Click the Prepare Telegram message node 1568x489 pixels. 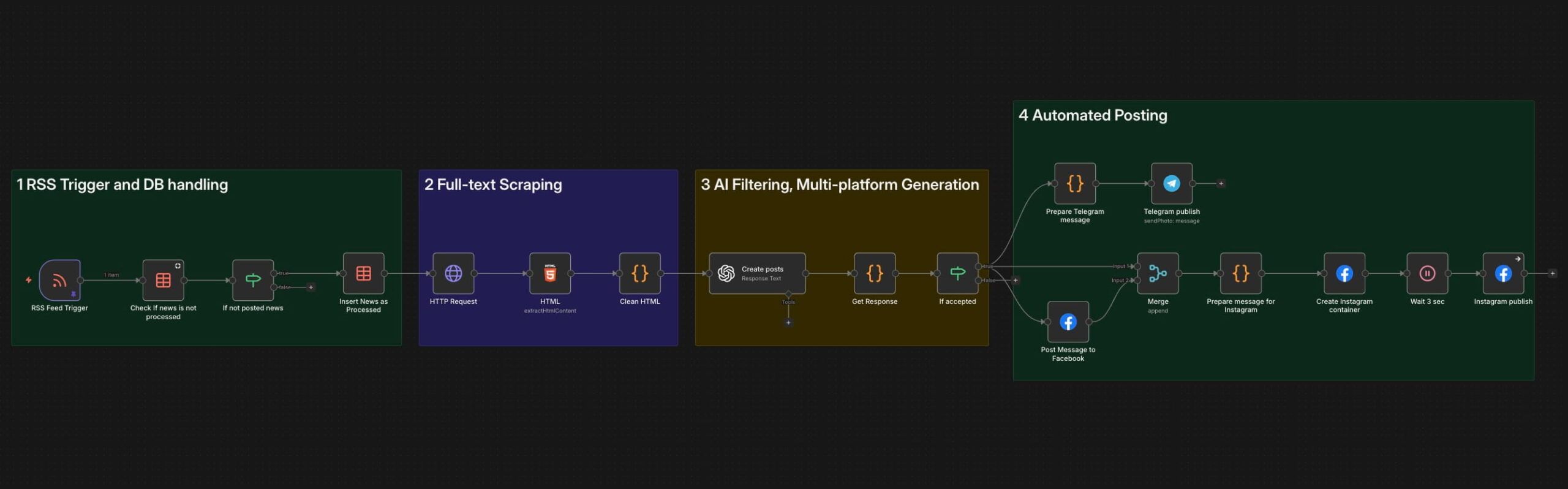point(1074,183)
